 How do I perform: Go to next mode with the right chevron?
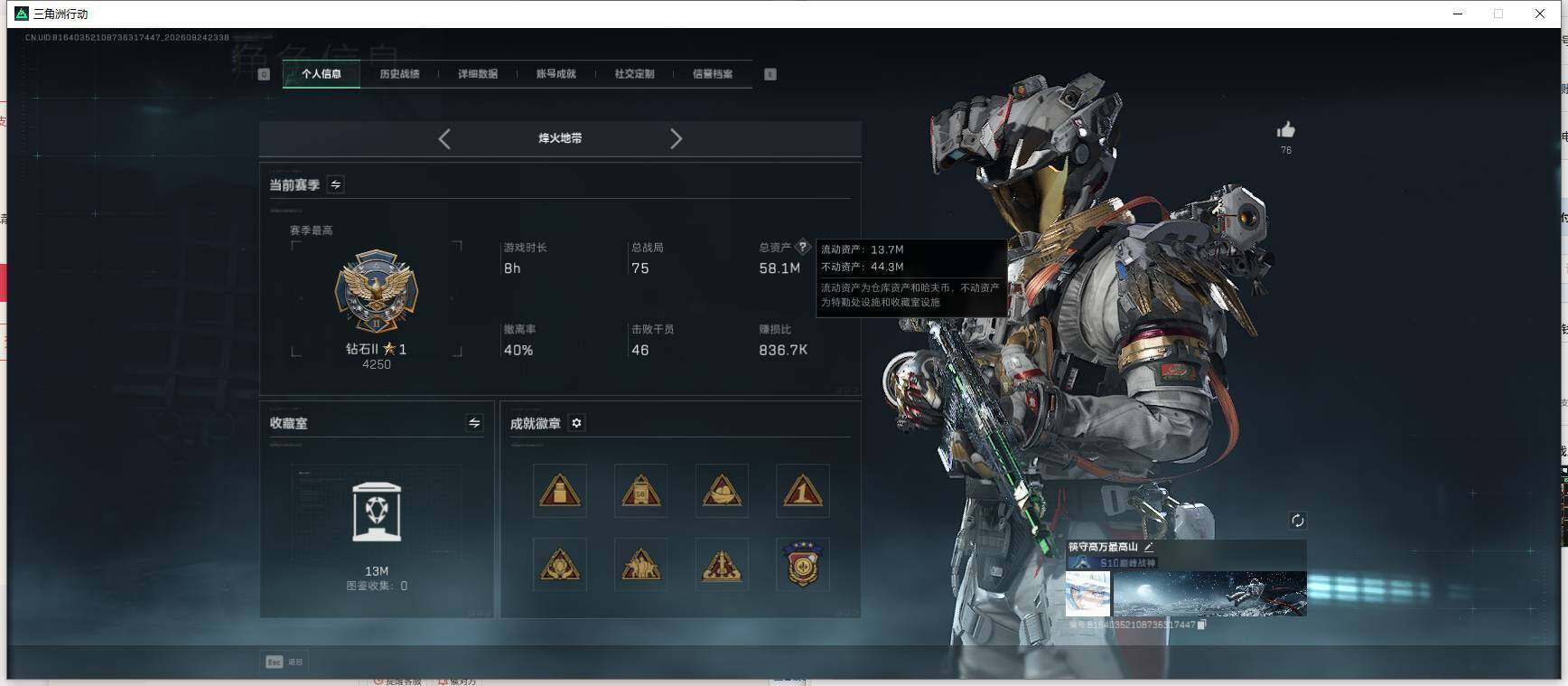tap(676, 138)
